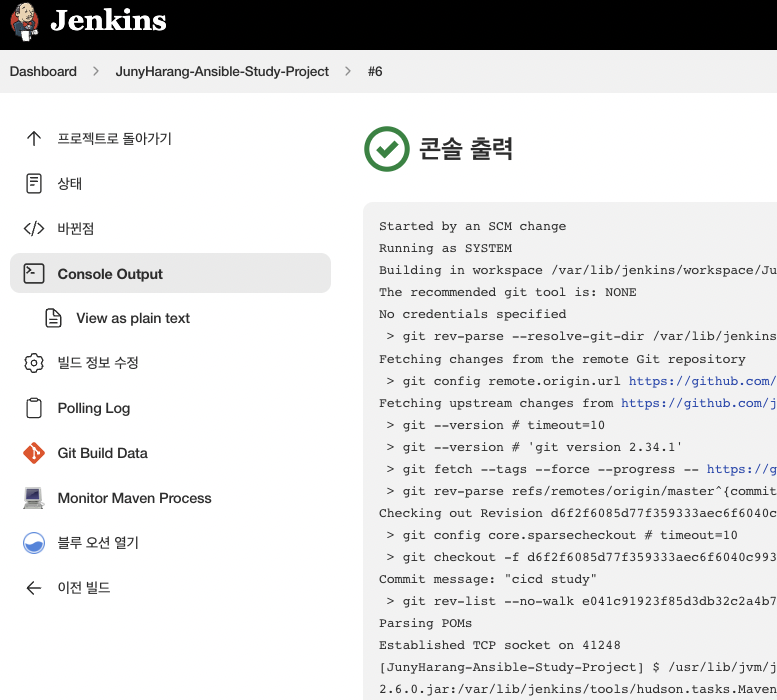Click the Jenkins butler logo
This screenshot has width=777, height=700.
click(x=25, y=21)
